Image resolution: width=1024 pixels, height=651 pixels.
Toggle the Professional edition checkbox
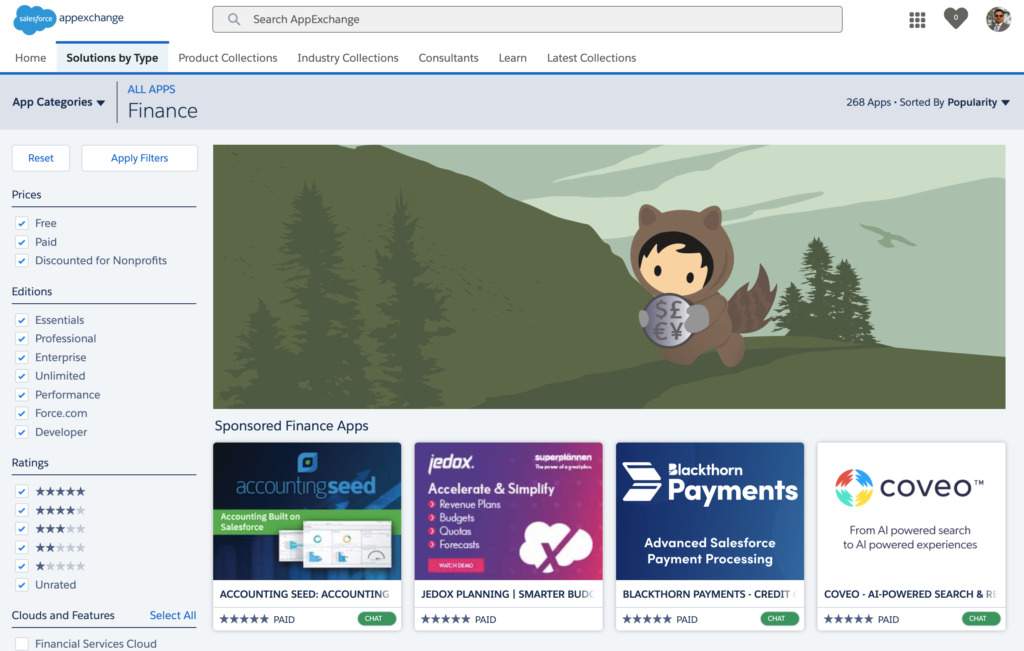point(22,339)
